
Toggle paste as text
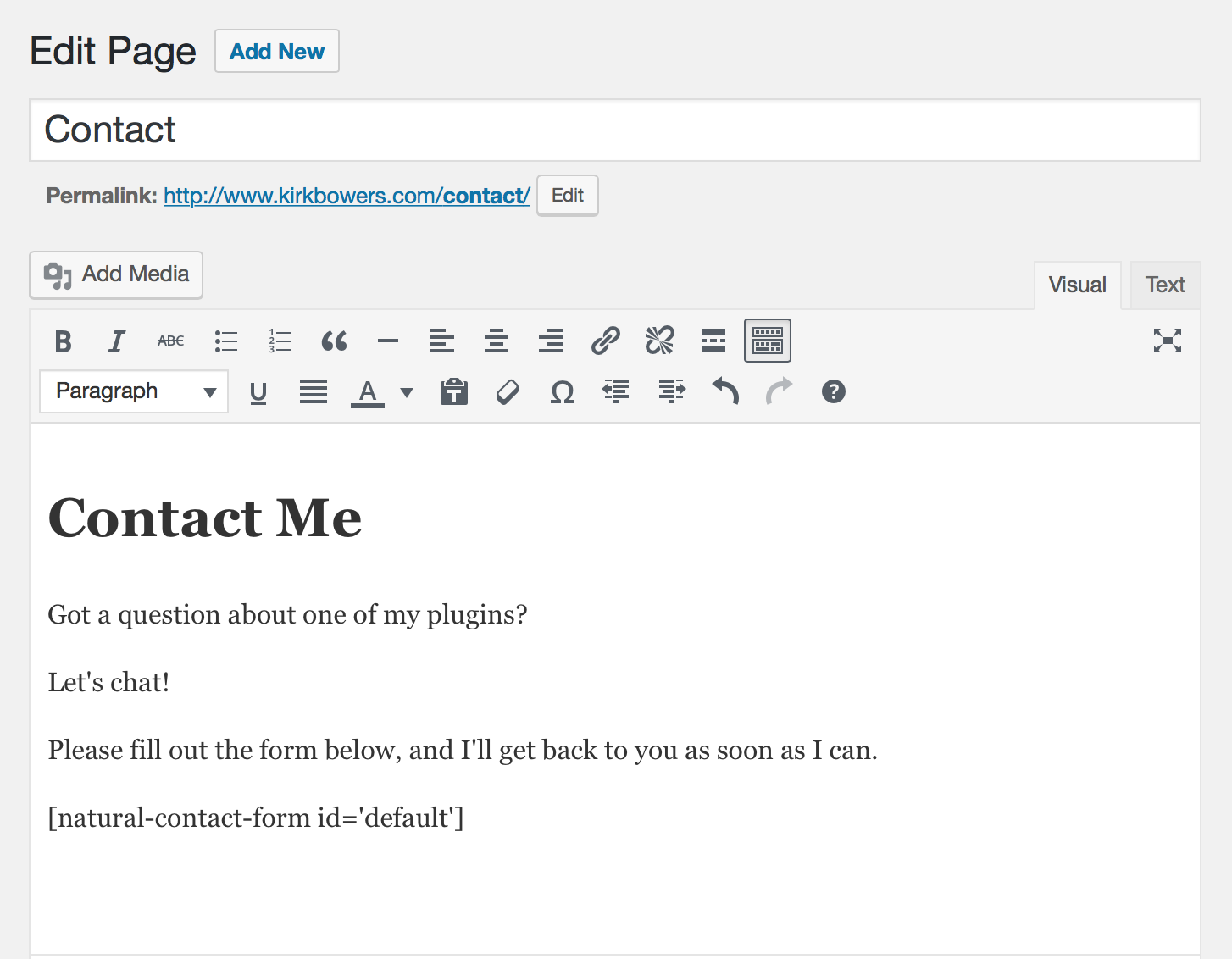point(454,392)
